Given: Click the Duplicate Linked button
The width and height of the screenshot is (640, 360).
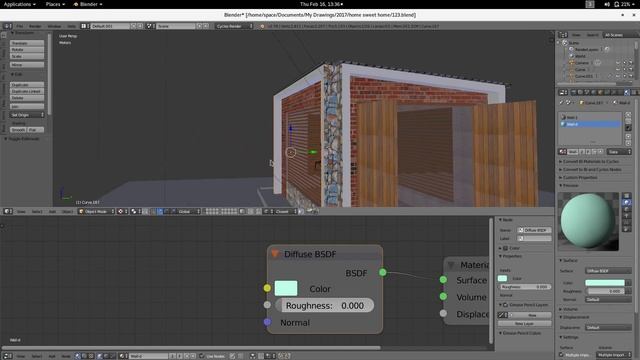Looking at the screenshot, I should coord(27,91).
